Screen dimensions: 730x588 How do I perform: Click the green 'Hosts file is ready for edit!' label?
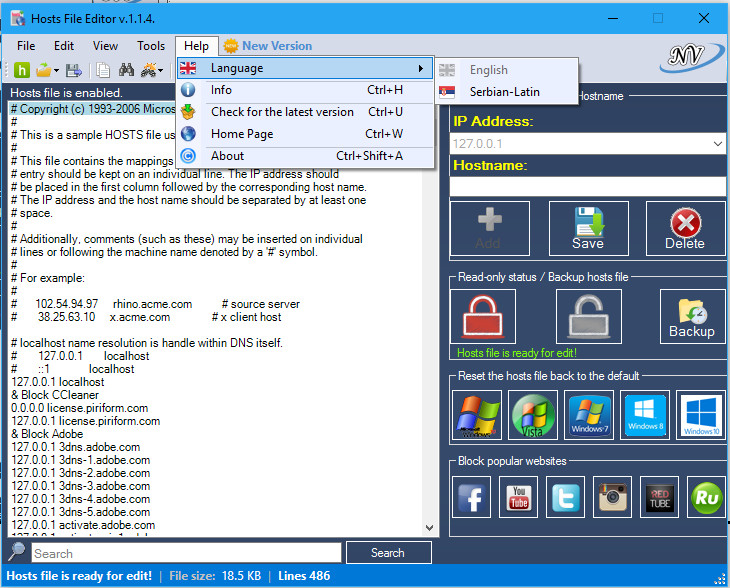tap(517, 353)
